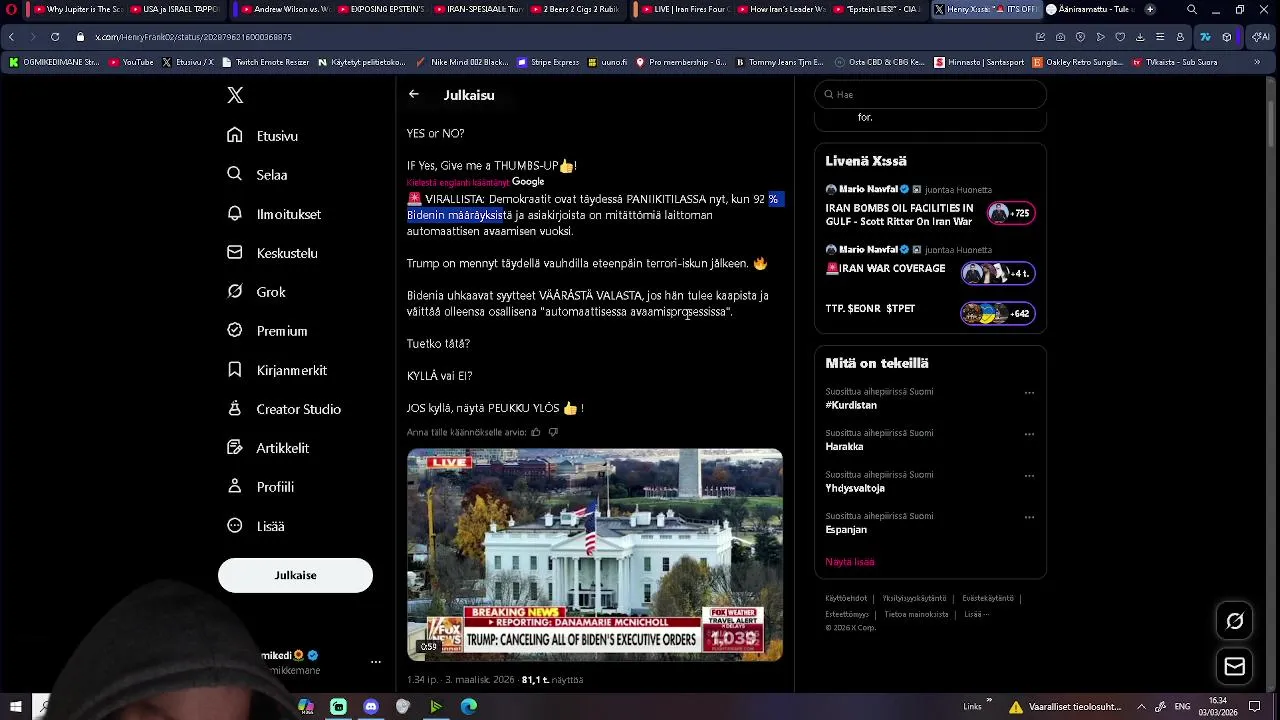Open the floating messages drawer

[x=1235, y=666]
